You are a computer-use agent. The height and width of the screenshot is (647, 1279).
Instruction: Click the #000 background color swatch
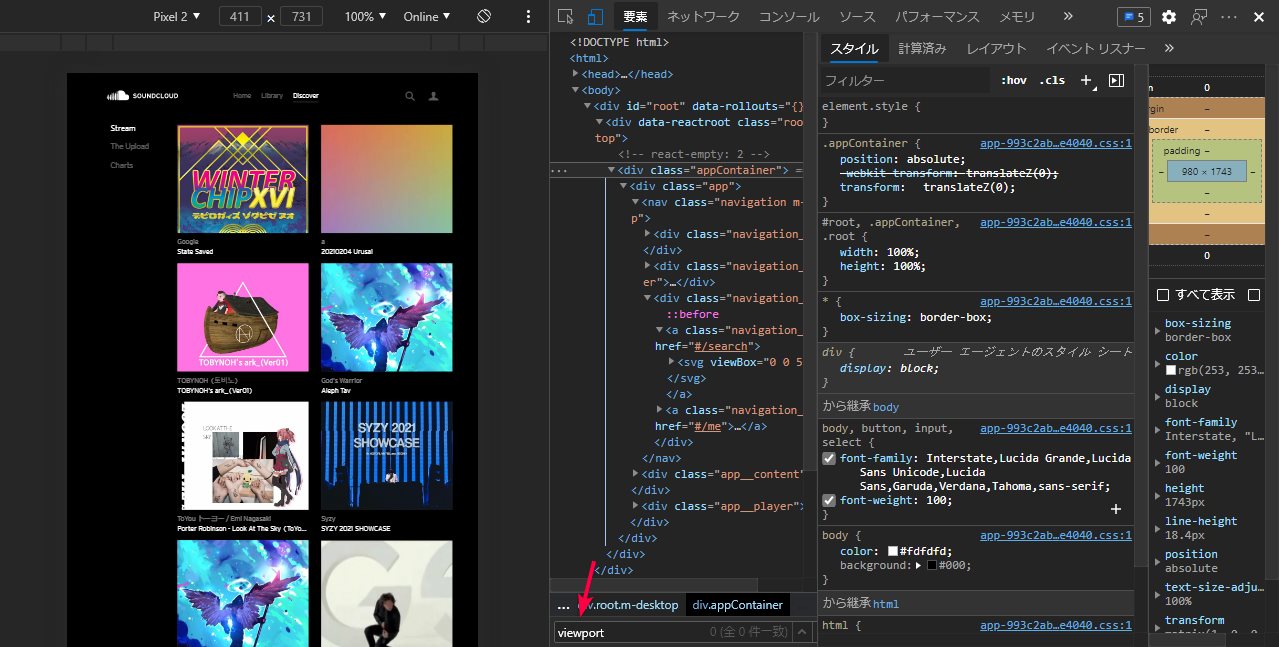click(x=932, y=565)
